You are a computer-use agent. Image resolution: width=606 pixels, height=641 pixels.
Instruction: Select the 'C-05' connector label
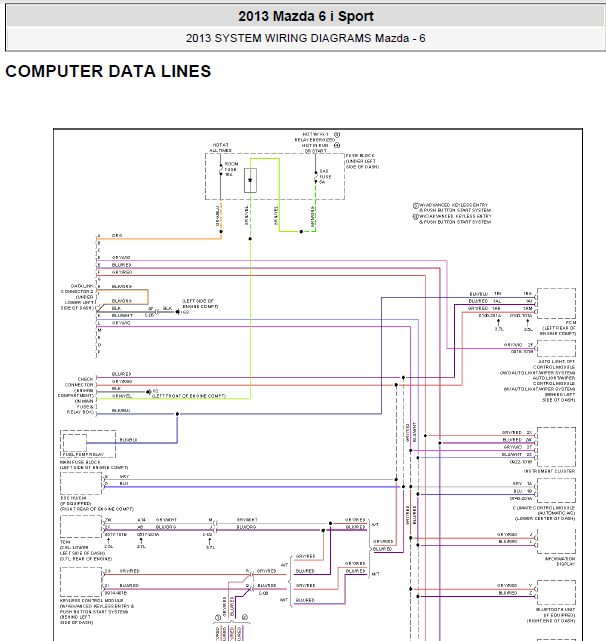pos(150,316)
